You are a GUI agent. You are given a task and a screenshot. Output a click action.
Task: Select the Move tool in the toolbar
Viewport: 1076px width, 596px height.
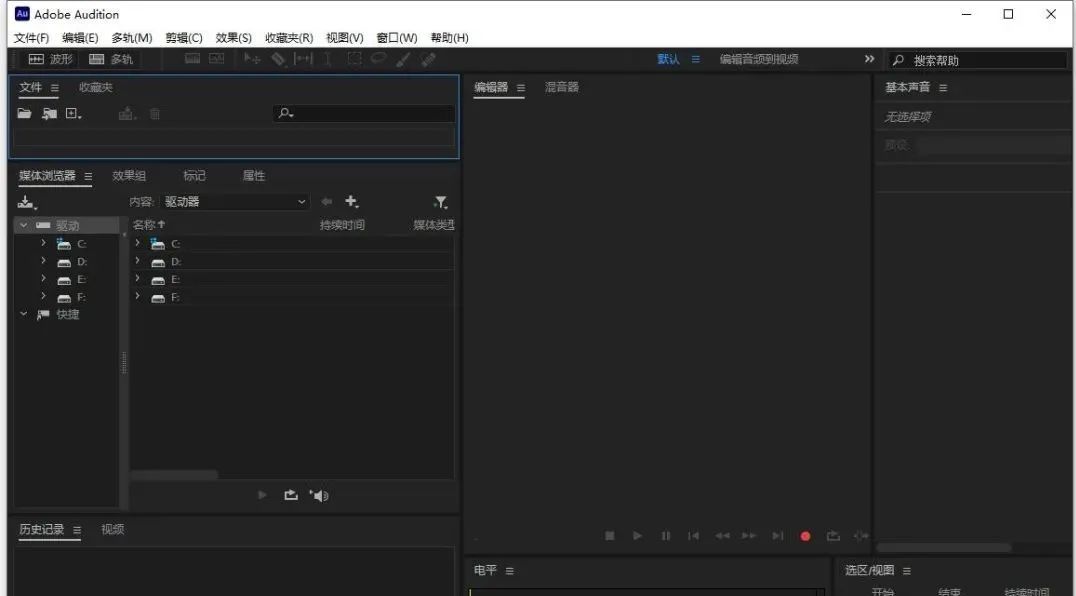tap(250, 59)
